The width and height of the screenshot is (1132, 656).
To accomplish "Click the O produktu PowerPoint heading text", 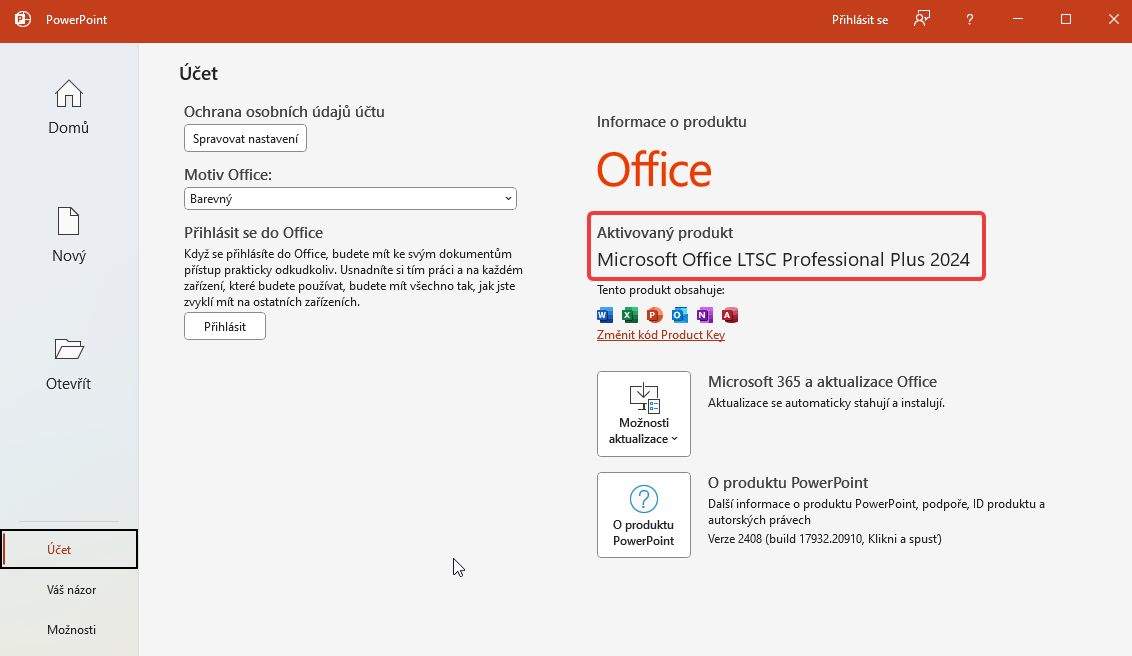I will pyautogui.click(x=788, y=483).
